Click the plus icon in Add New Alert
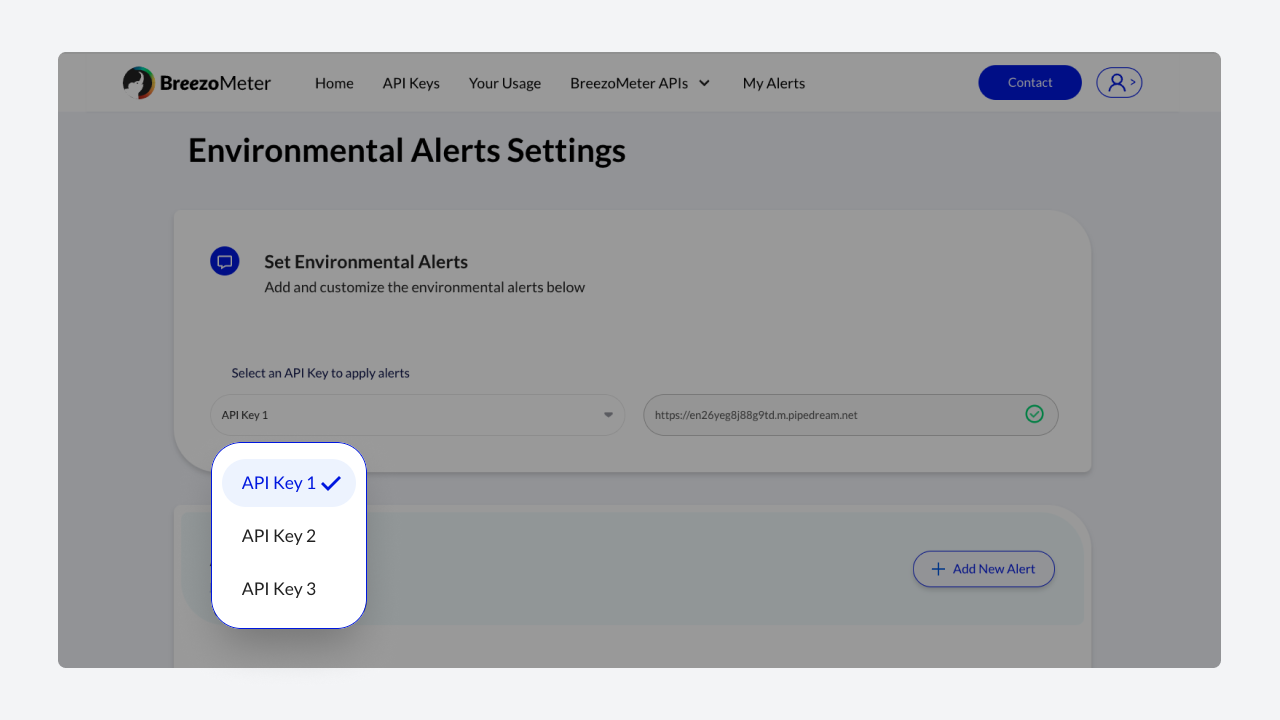The width and height of the screenshot is (1280, 720). (938, 569)
